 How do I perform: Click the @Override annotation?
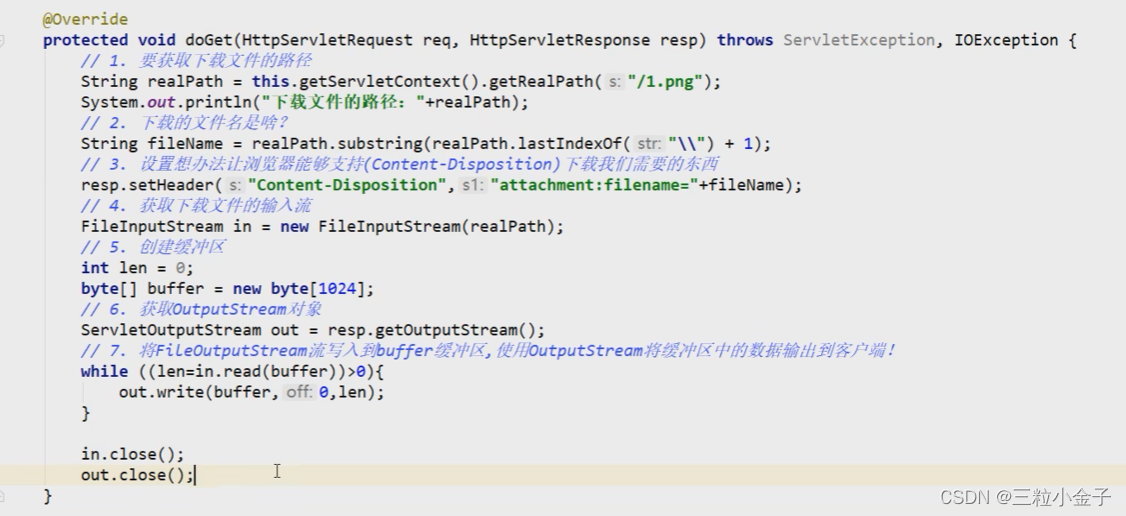[85, 19]
